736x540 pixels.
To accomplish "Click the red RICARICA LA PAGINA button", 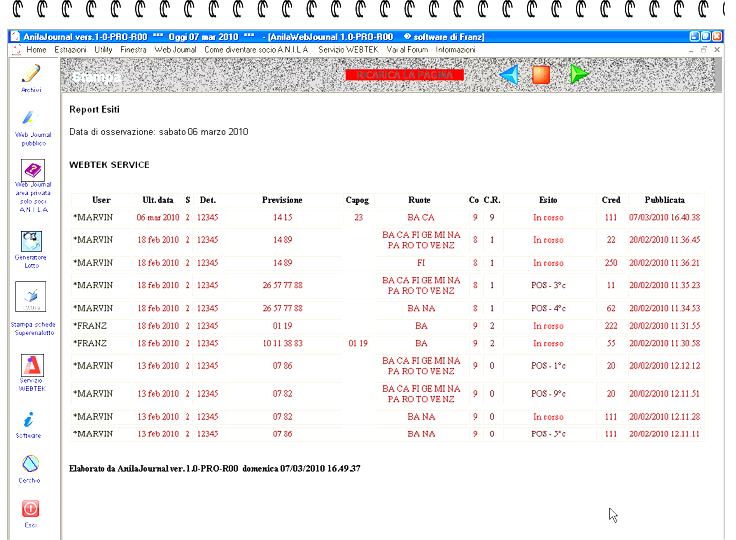I will [x=404, y=75].
